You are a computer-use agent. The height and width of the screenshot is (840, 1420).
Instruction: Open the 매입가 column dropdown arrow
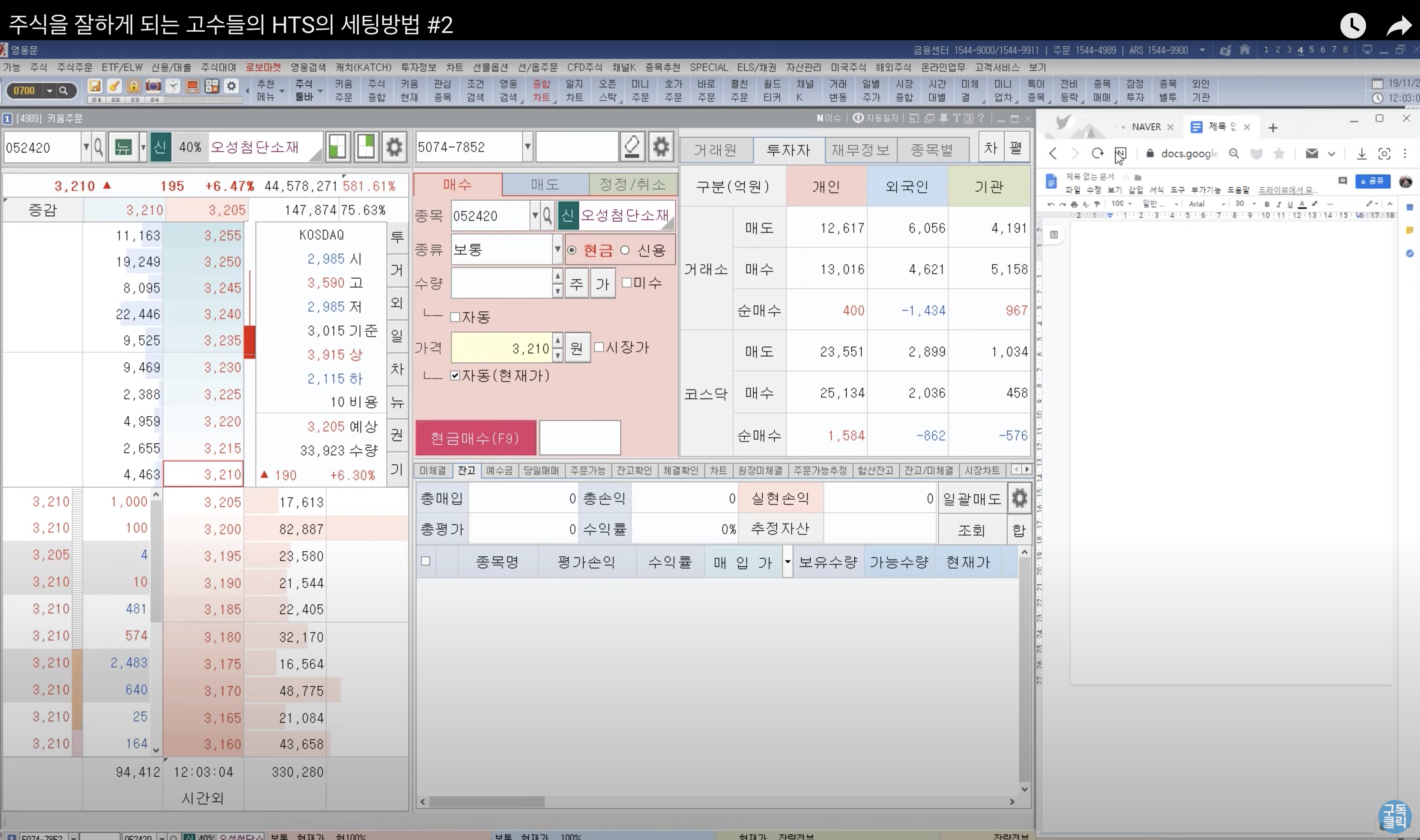pyautogui.click(x=787, y=562)
